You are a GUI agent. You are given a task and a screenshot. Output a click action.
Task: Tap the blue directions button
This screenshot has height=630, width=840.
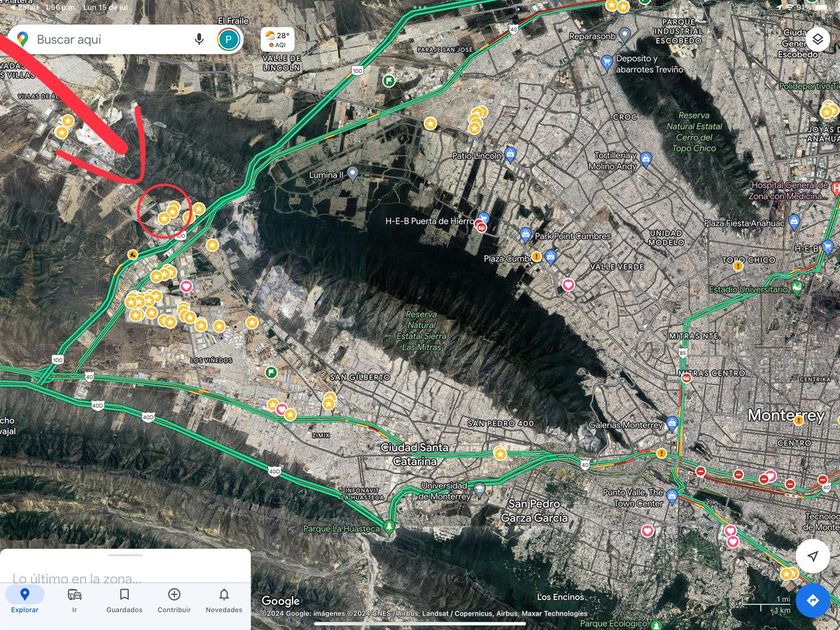coord(813,600)
